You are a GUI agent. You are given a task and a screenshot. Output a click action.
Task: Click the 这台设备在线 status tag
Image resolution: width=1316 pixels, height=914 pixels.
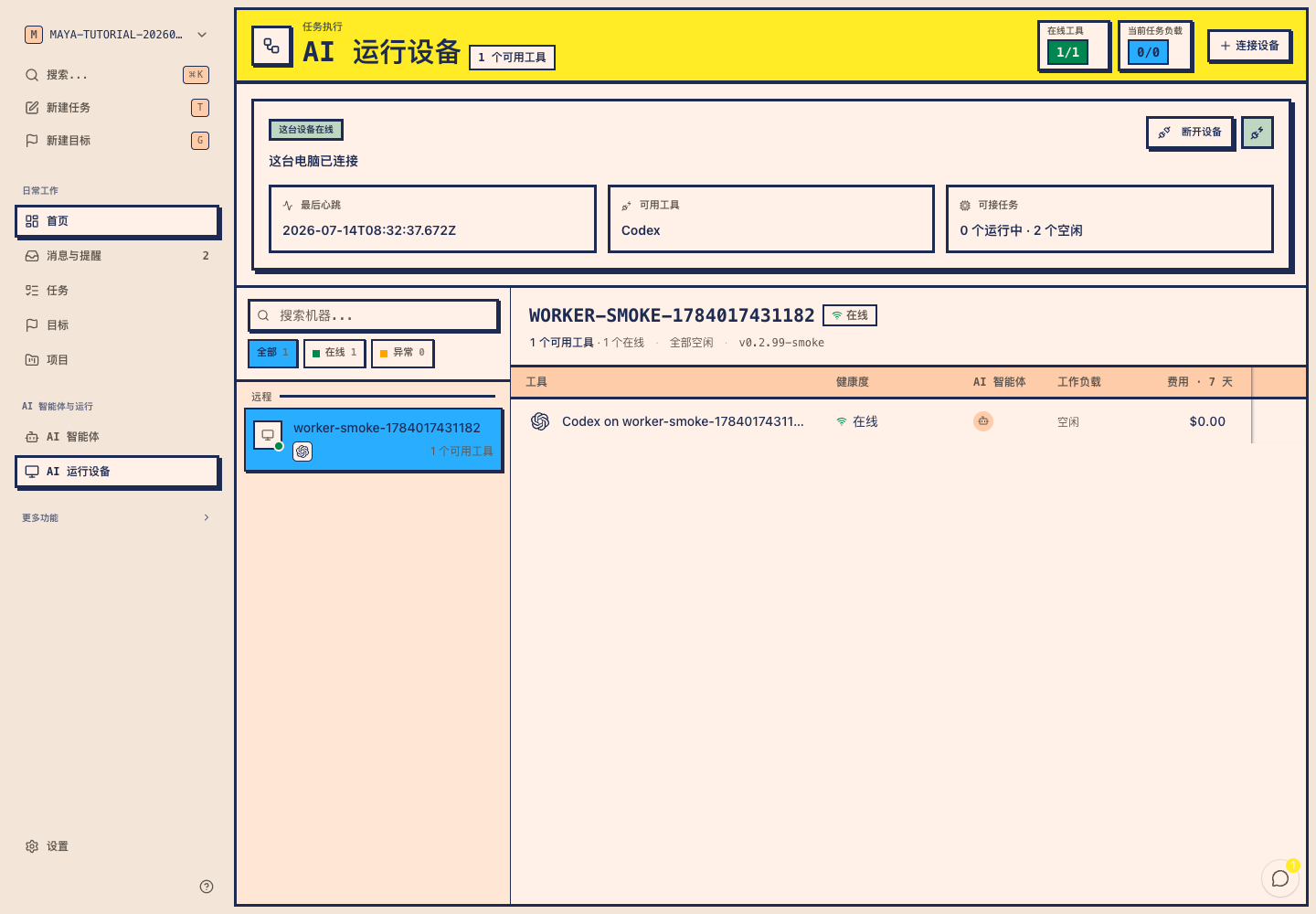(306, 130)
